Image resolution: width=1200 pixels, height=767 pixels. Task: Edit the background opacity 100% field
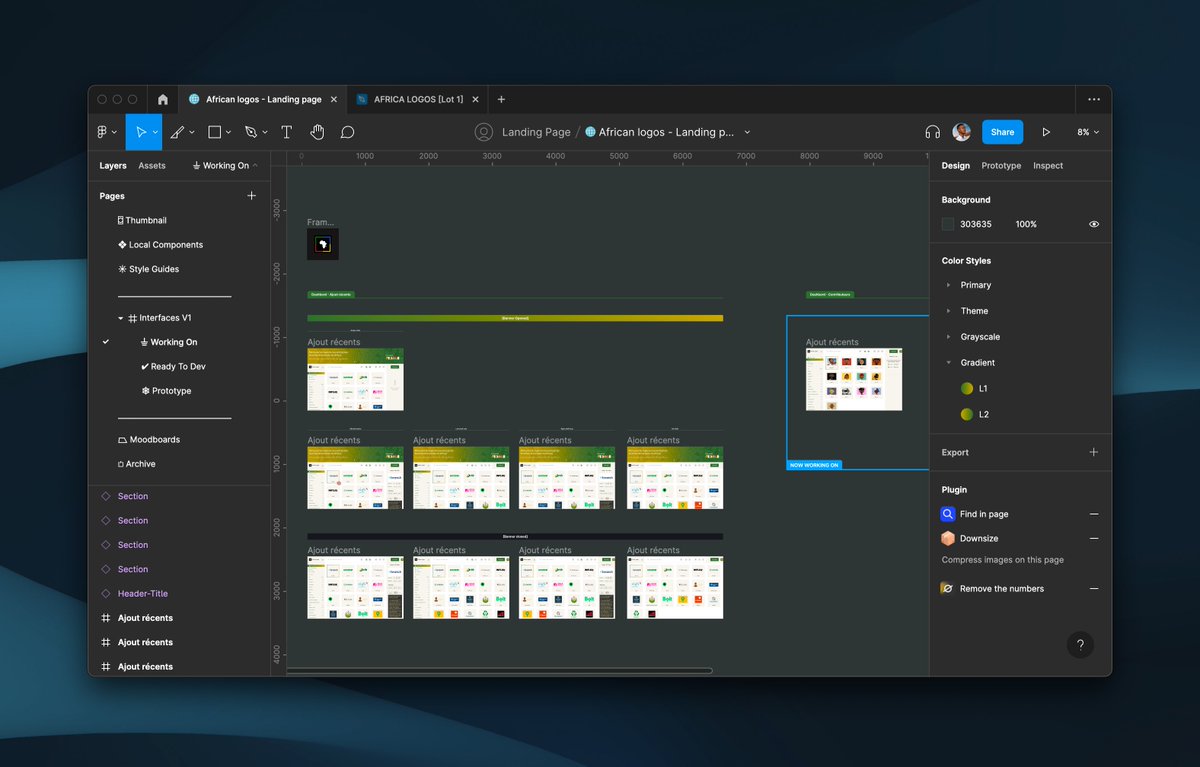tap(1026, 224)
